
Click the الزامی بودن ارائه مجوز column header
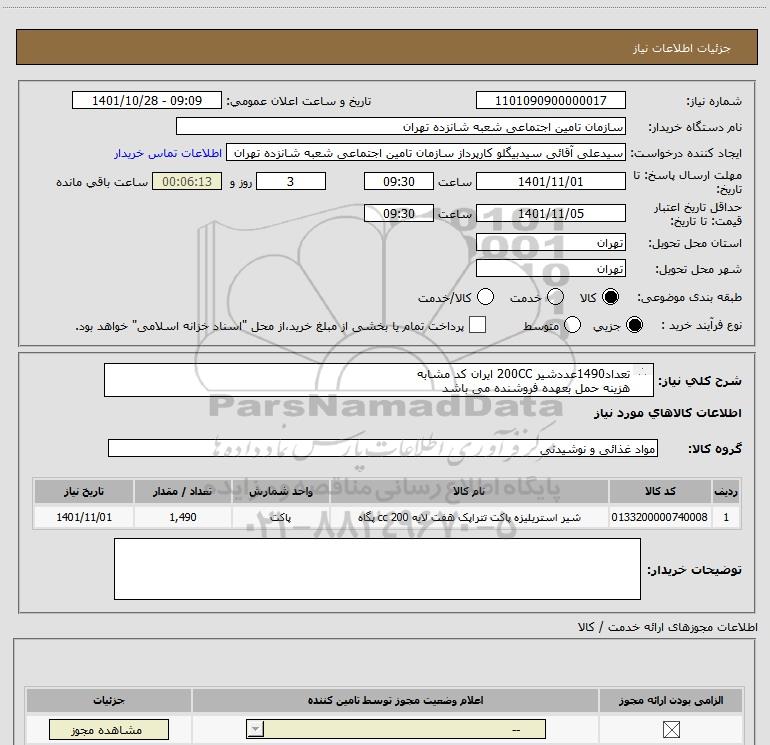[671, 700]
